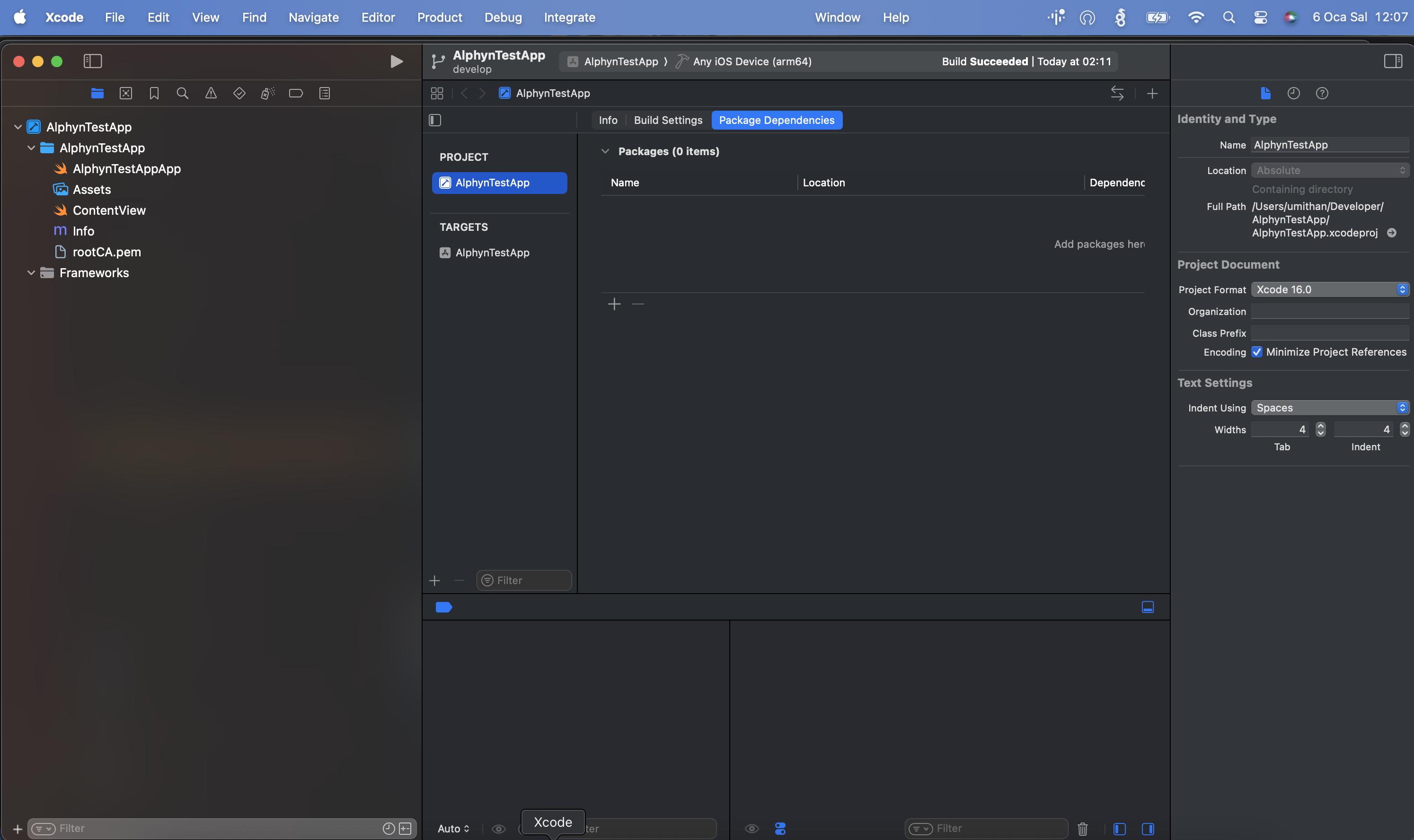Open the Report navigator
The width and height of the screenshot is (1414, 840).
tap(325, 93)
